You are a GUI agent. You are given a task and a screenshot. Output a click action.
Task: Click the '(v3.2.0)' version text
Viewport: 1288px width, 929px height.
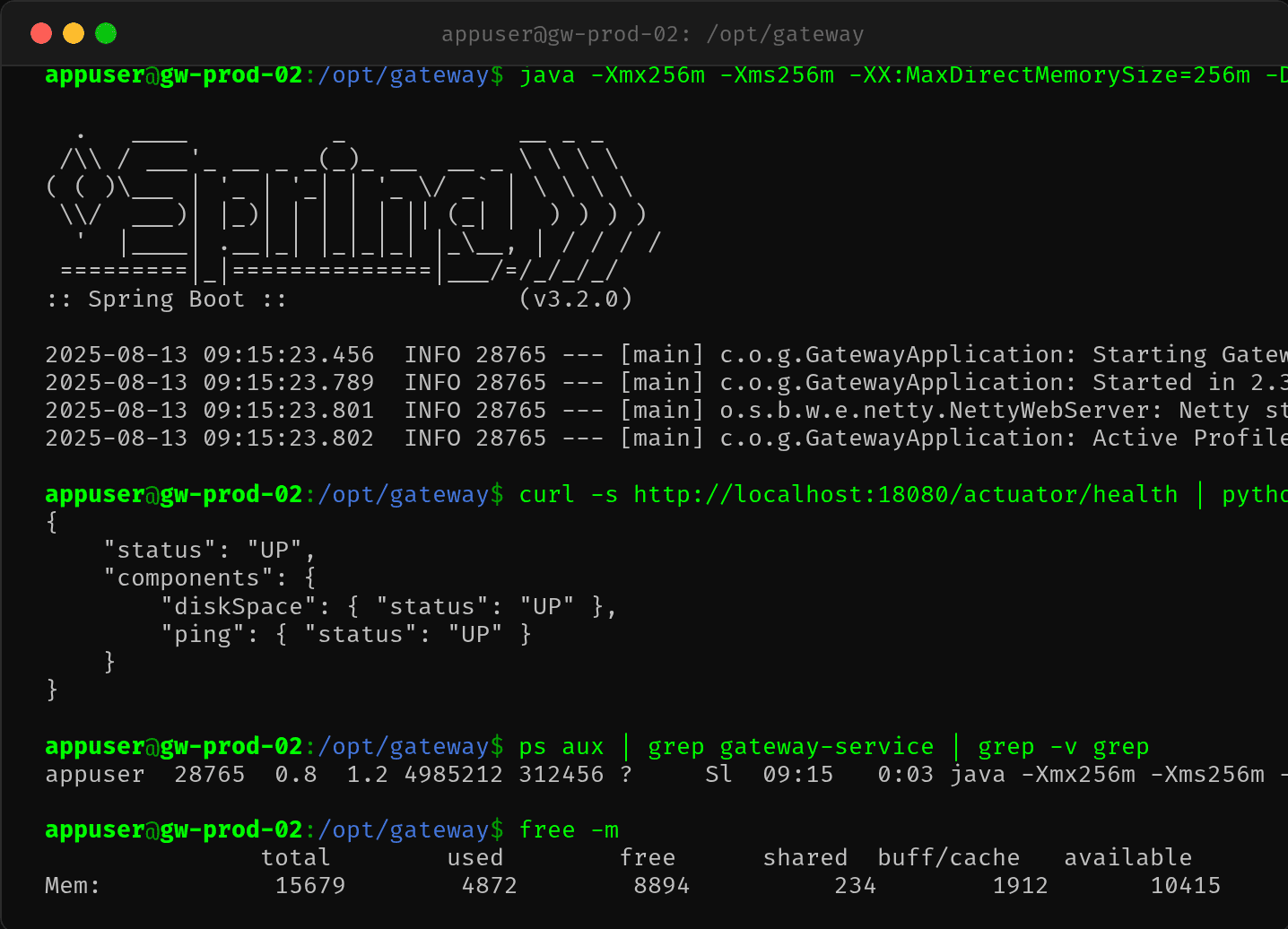(576, 299)
